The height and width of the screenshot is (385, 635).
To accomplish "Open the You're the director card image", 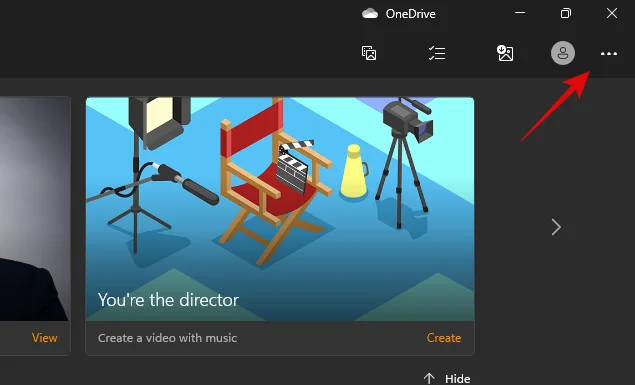I will pos(280,209).
